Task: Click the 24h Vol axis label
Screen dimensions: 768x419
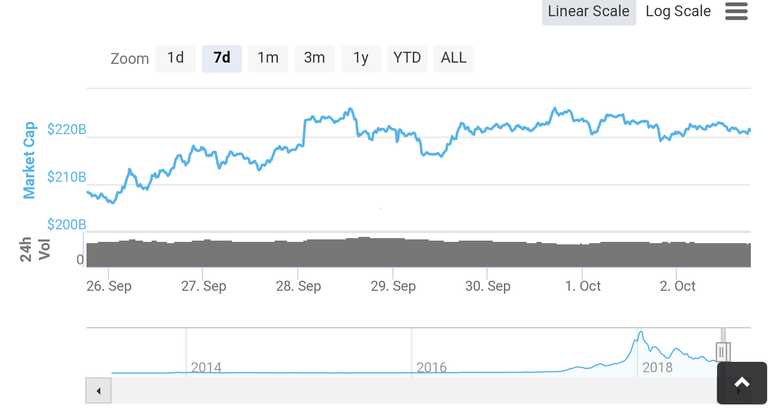Action: tap(35, 249)
